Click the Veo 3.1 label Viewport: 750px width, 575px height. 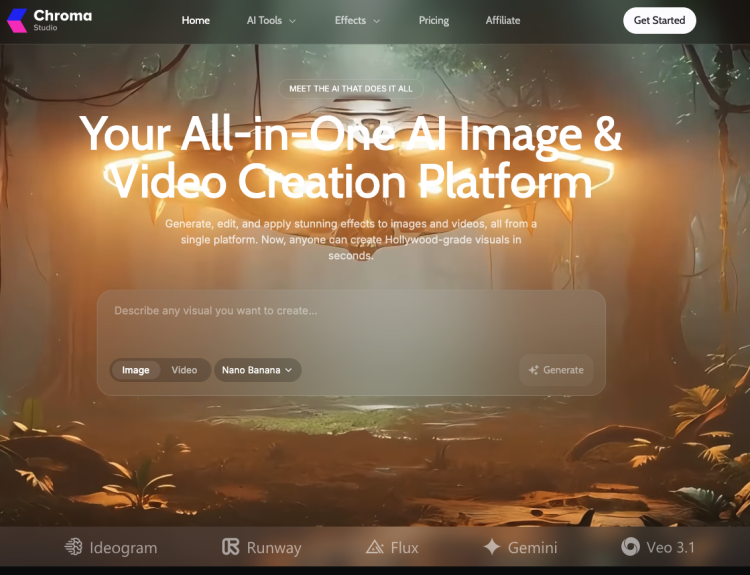coord(671,547)
